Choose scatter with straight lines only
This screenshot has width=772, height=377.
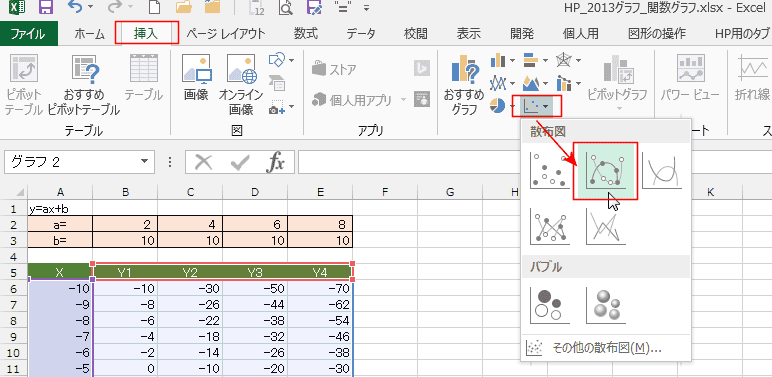pos(606,227)
